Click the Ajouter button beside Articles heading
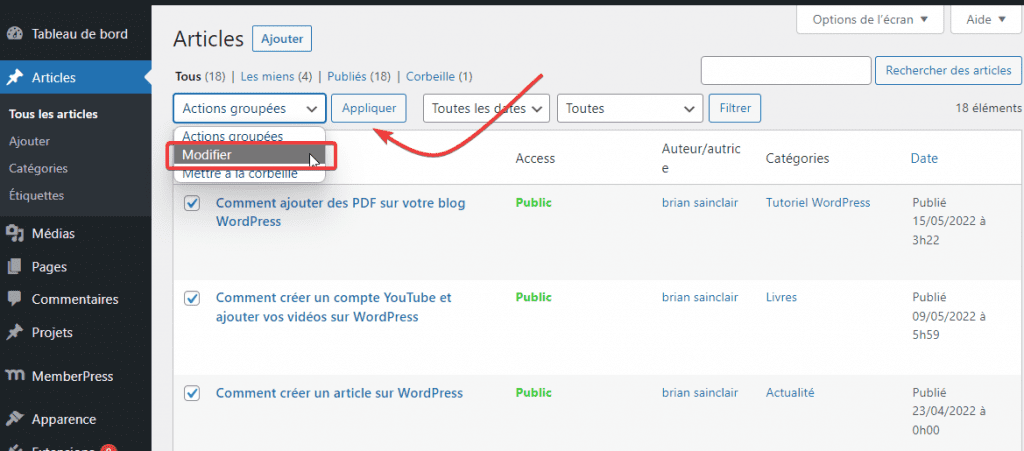This screenshot has width=1024, height=451. point(282,39)
